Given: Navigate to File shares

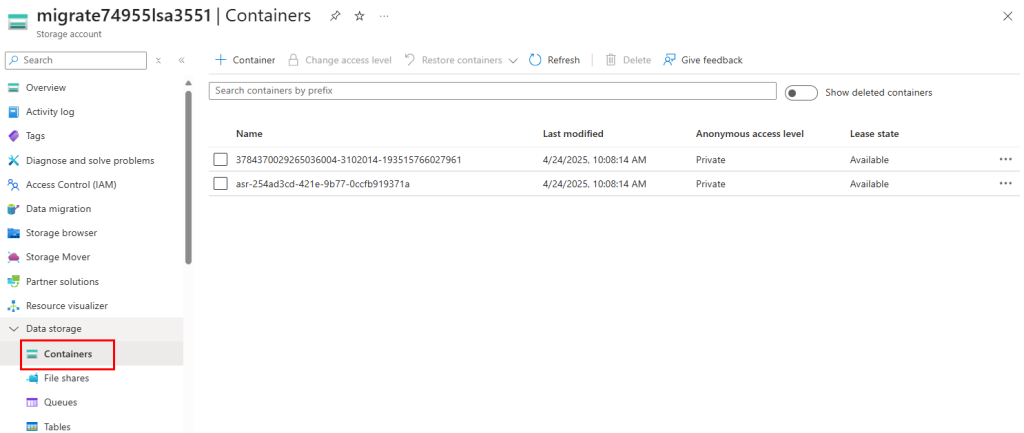Looking at the screenshot, I should tap(67, 378).
